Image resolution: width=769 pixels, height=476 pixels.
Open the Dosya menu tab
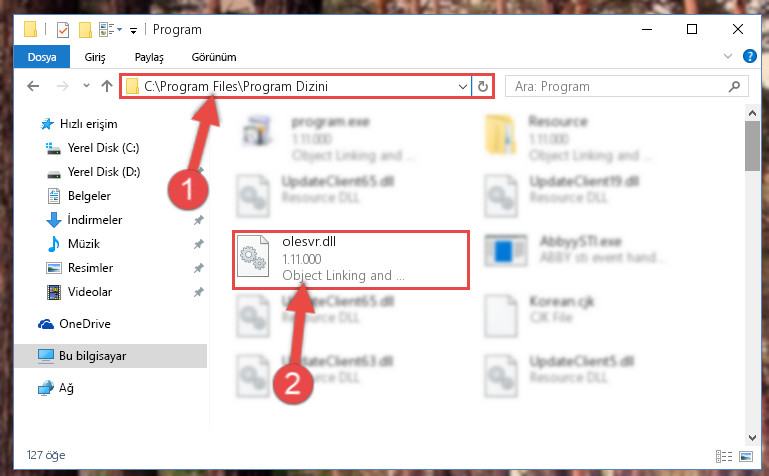(42, 57)
